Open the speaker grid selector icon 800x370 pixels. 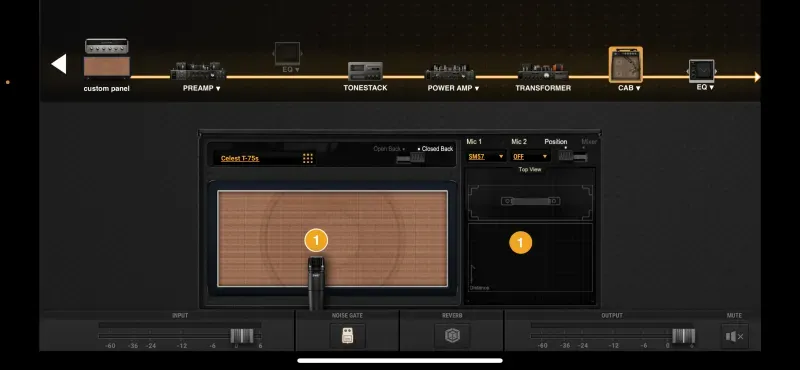pyautogui.click(x=308, y=158)
